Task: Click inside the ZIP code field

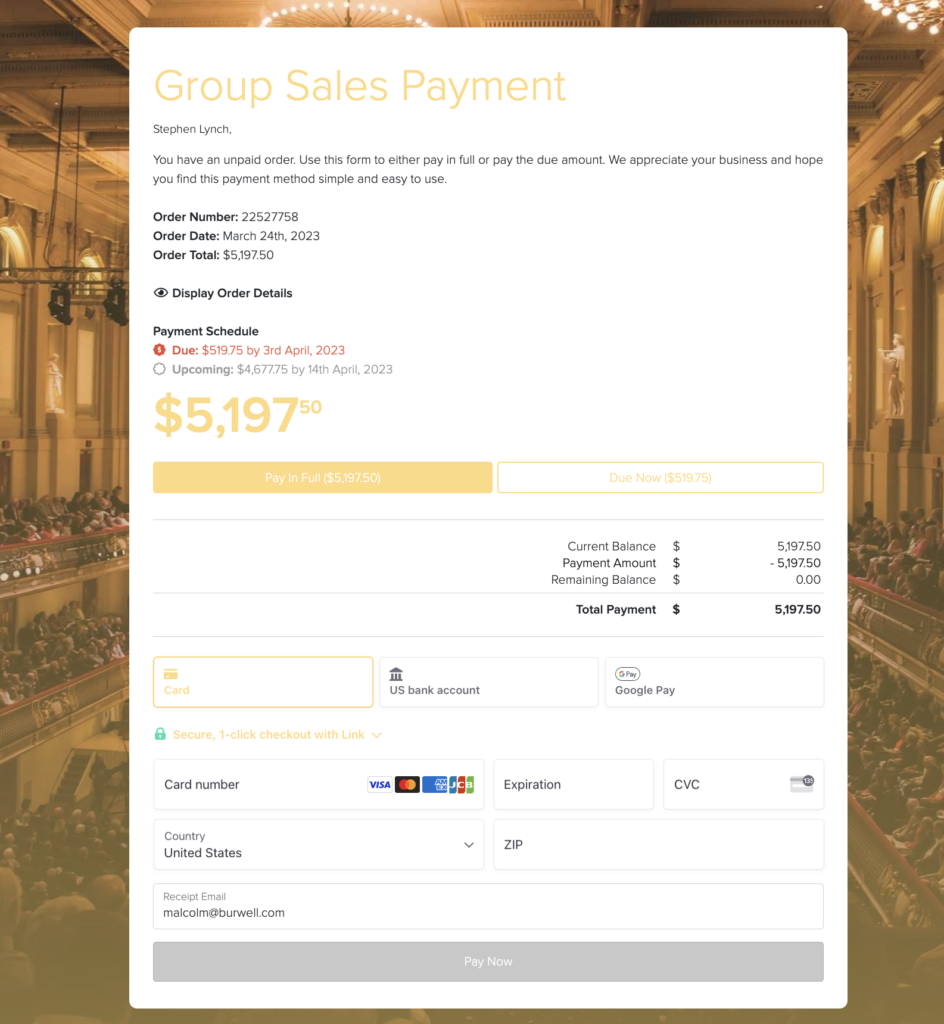Action: coord(658,844)
